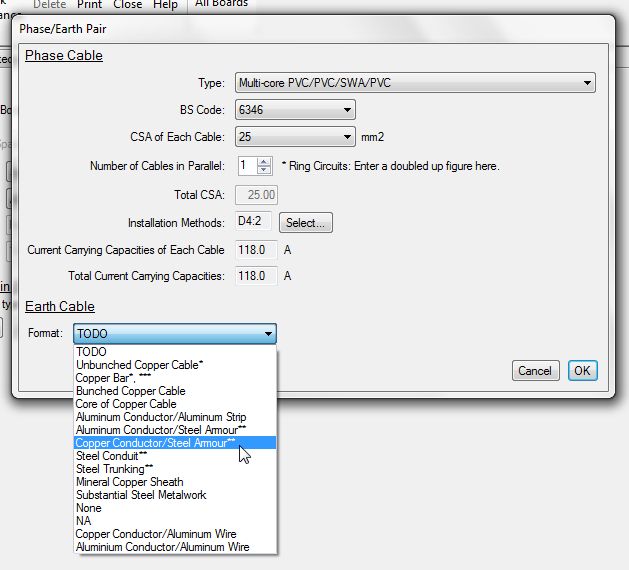629x570 pixels.
Task: Select Copper Conductor/Steel Armour option
Action: [175, 443]
